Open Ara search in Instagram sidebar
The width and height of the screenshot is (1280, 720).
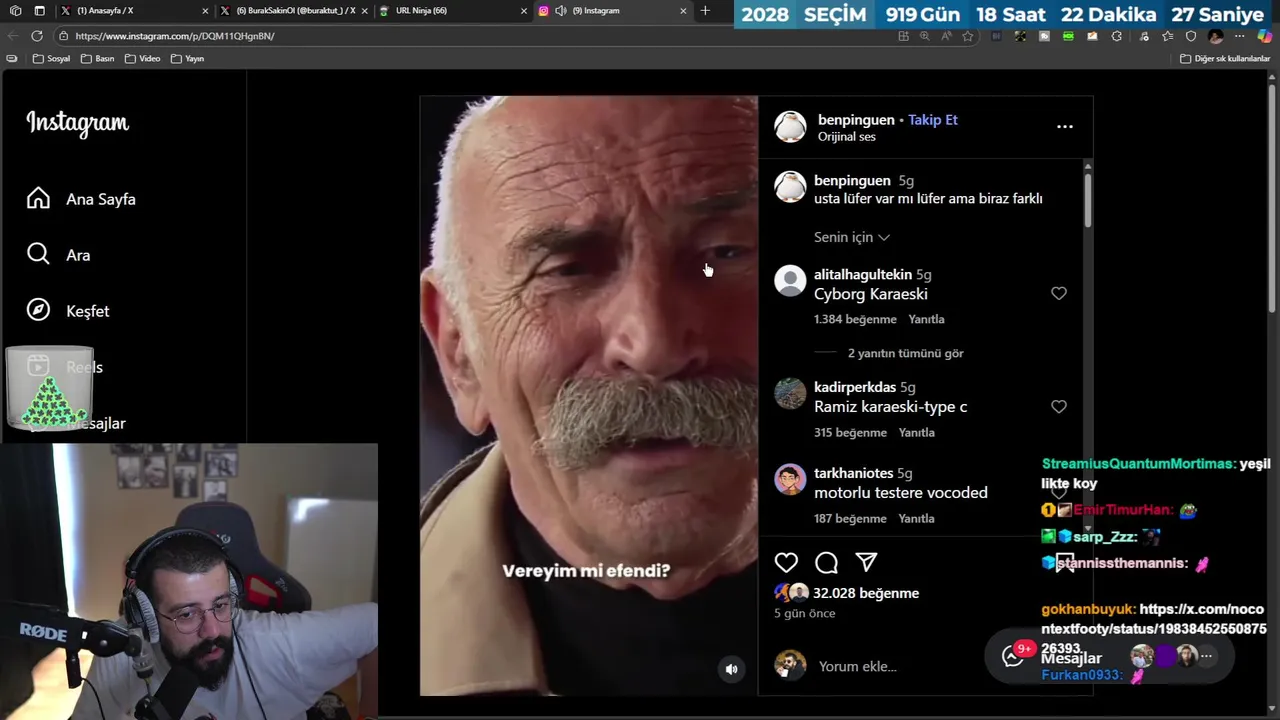59,255
